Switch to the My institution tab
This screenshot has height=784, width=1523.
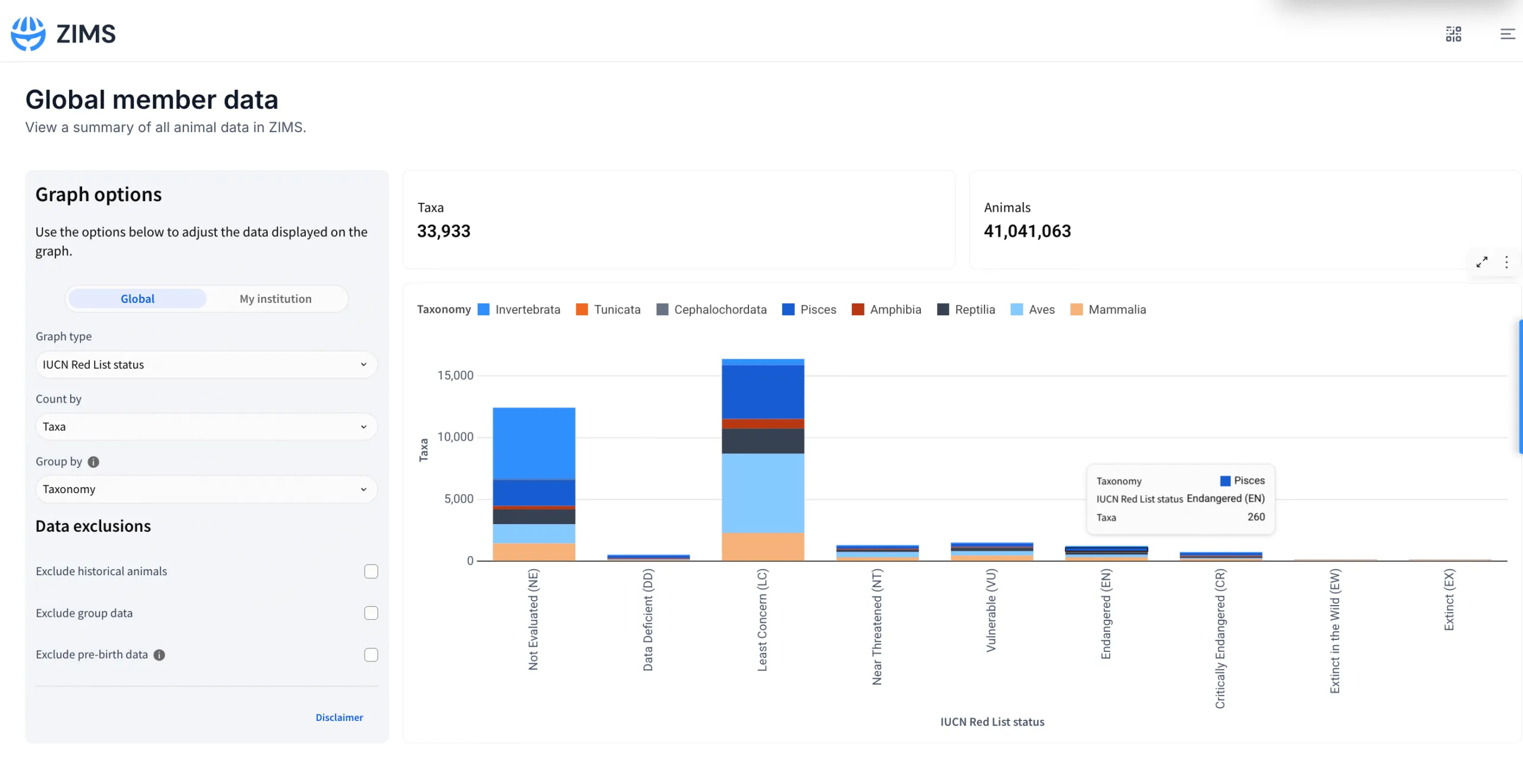pos(275,299)
